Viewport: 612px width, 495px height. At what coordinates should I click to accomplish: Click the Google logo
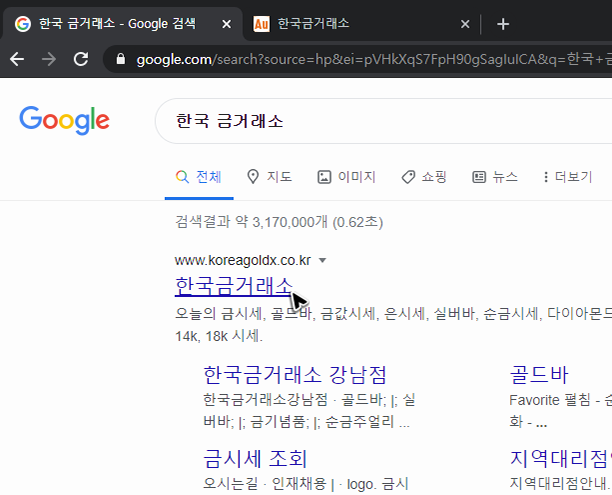64,120
